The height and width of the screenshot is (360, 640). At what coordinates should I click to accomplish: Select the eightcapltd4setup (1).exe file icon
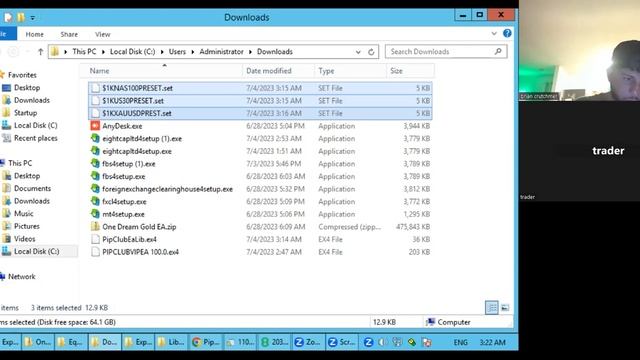point(95,138)
